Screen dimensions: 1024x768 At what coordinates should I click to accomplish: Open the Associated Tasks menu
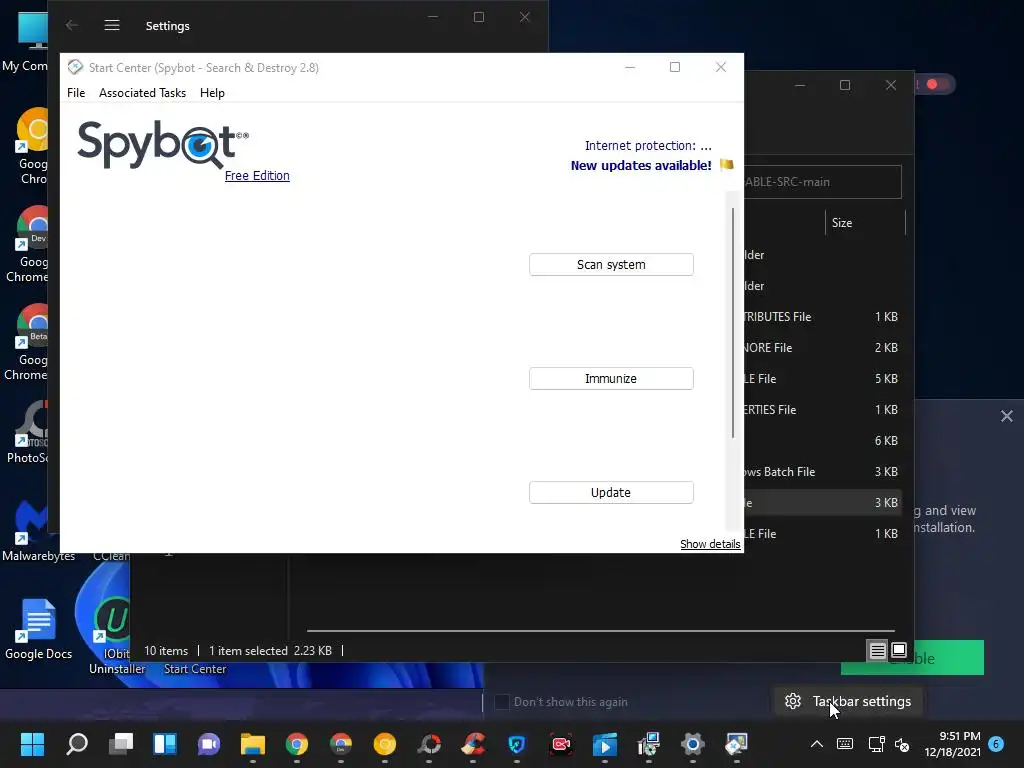click(x=142, y=93)
